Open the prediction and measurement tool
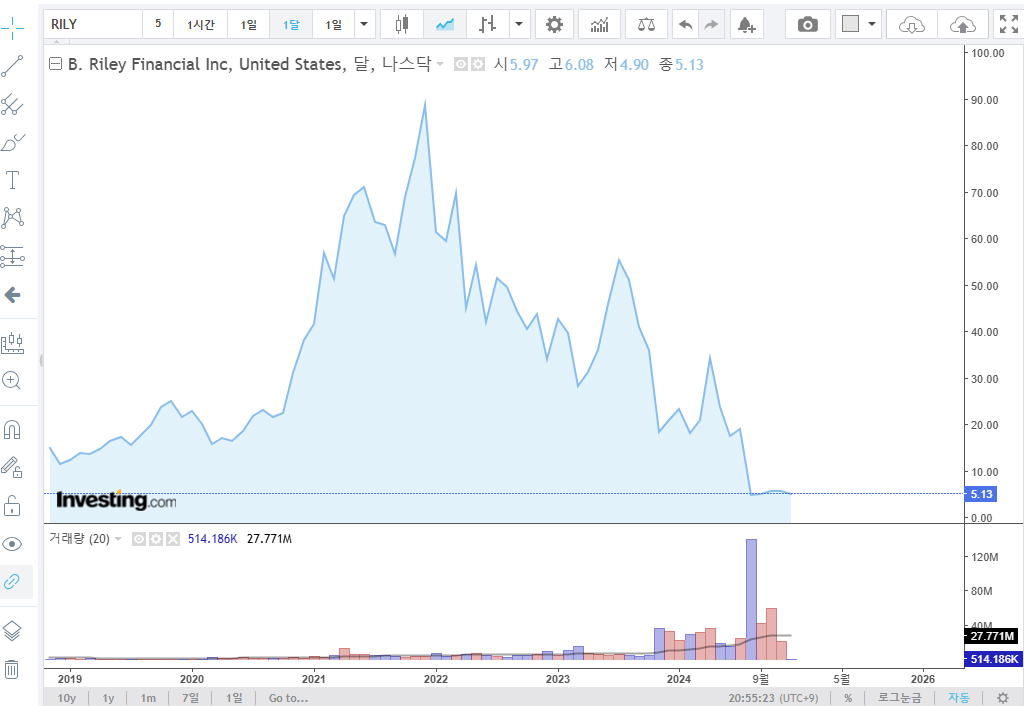Screen dimensions: 1024x706 (x=12, y=257)
